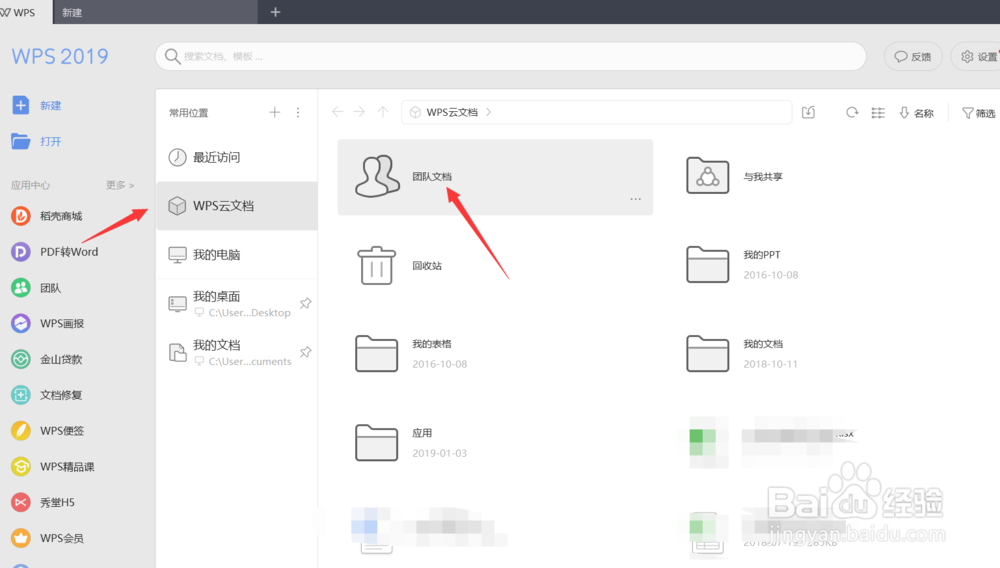Go back with the left arrow

point(337,112)
